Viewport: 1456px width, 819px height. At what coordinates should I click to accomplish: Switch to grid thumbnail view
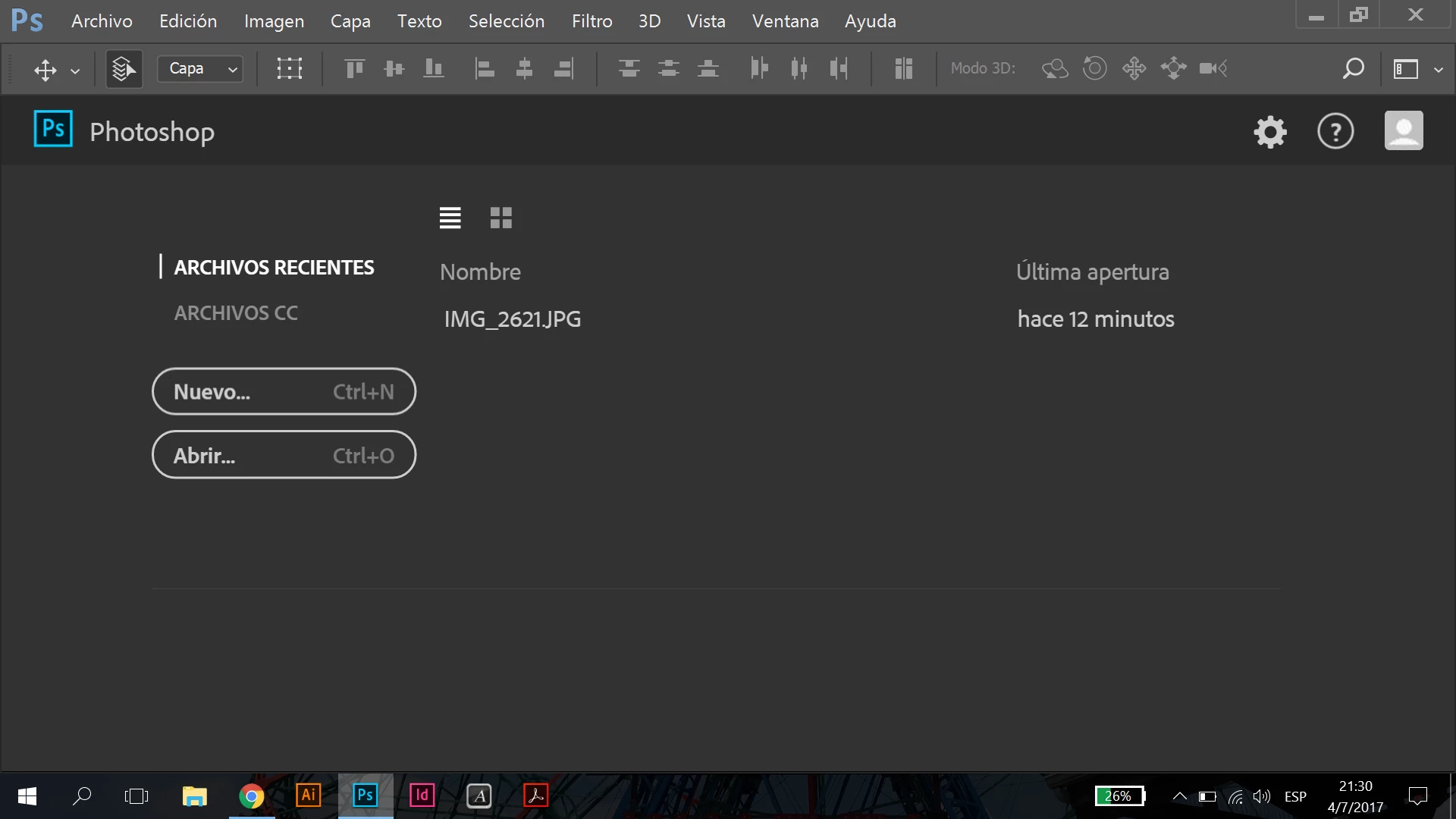click(500, 218)
